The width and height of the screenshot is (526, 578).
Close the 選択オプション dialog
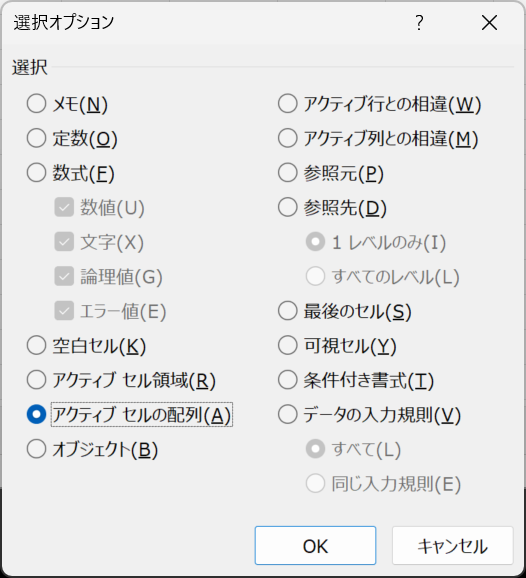coord(490,23)
